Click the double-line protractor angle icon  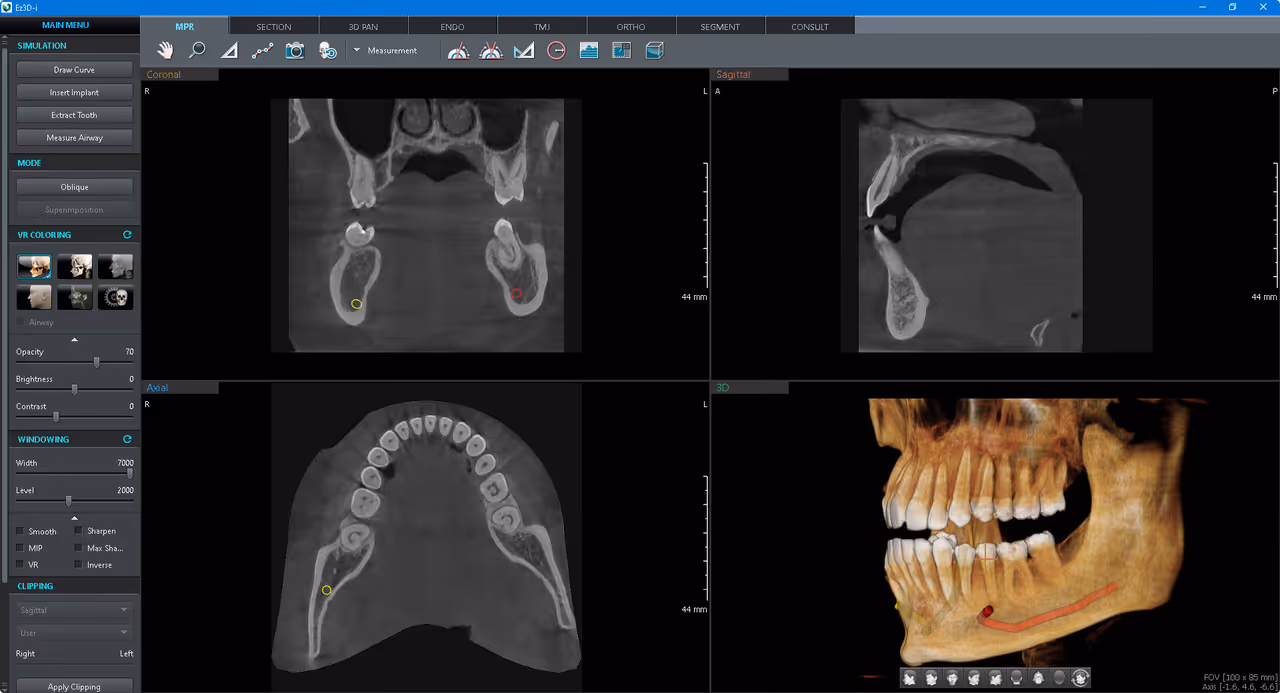coord(491,50)
